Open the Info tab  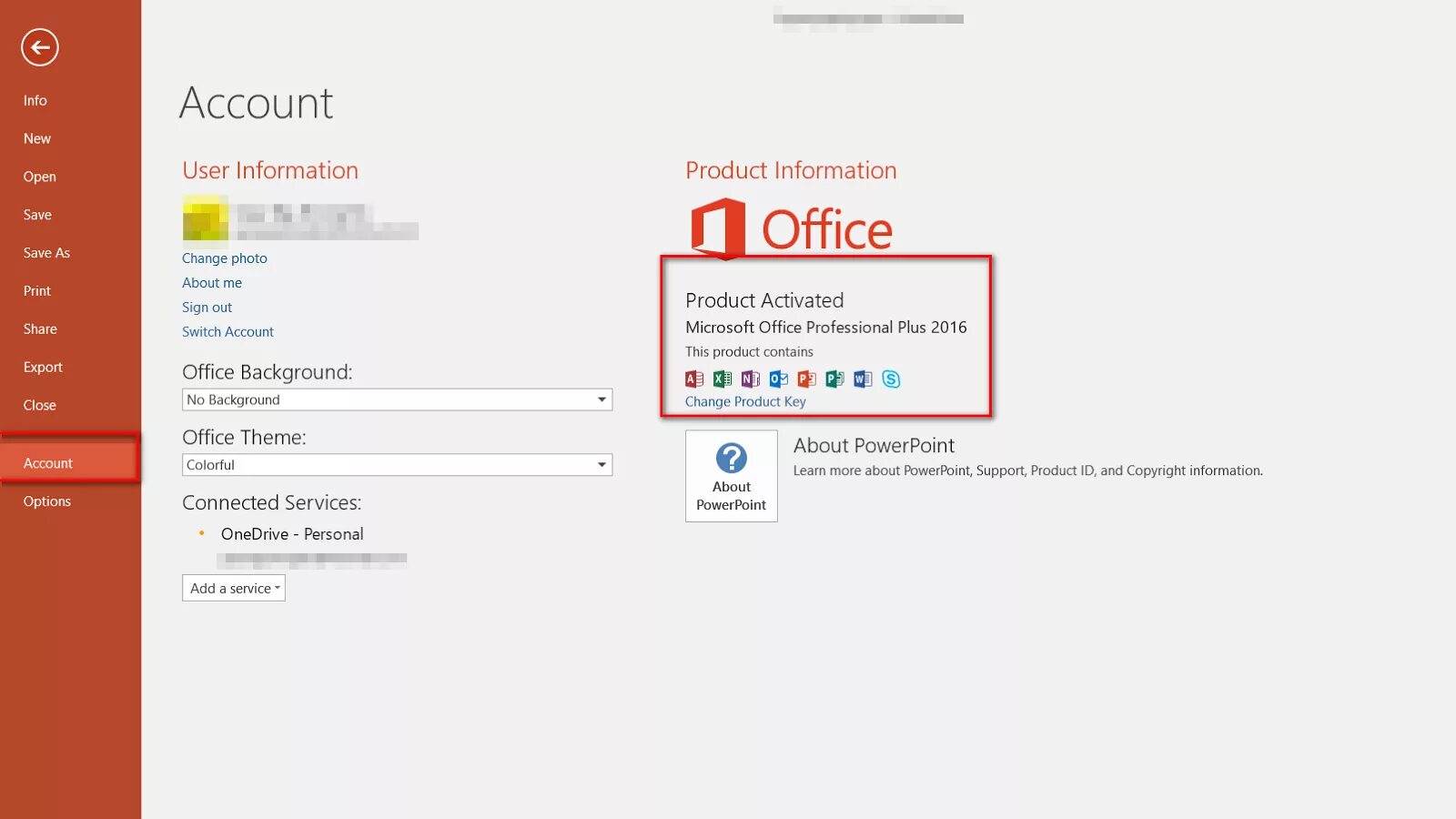pos(35,100)
